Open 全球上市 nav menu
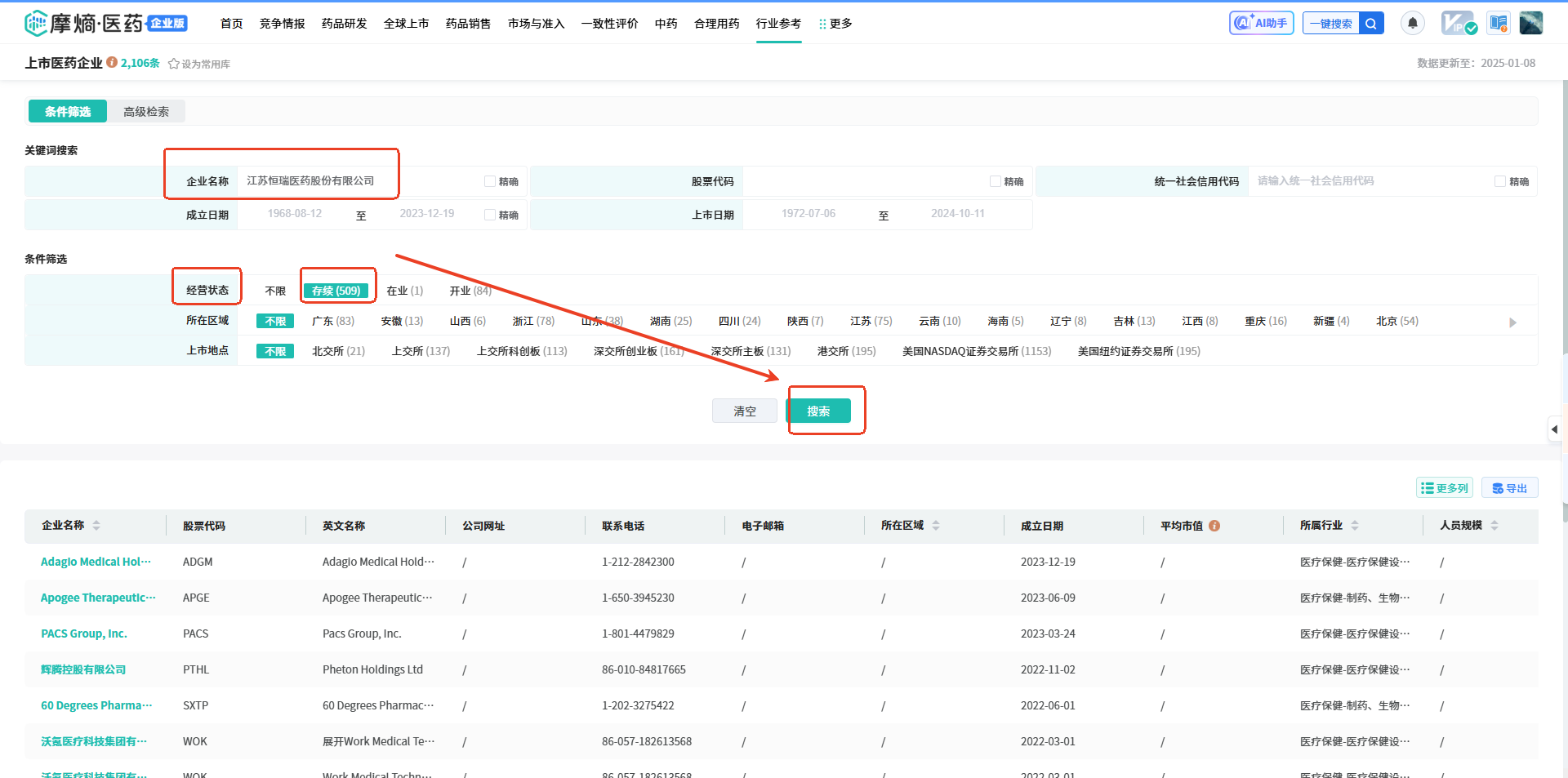Screen dimensions: 1568x778 [x=407, y=24]
